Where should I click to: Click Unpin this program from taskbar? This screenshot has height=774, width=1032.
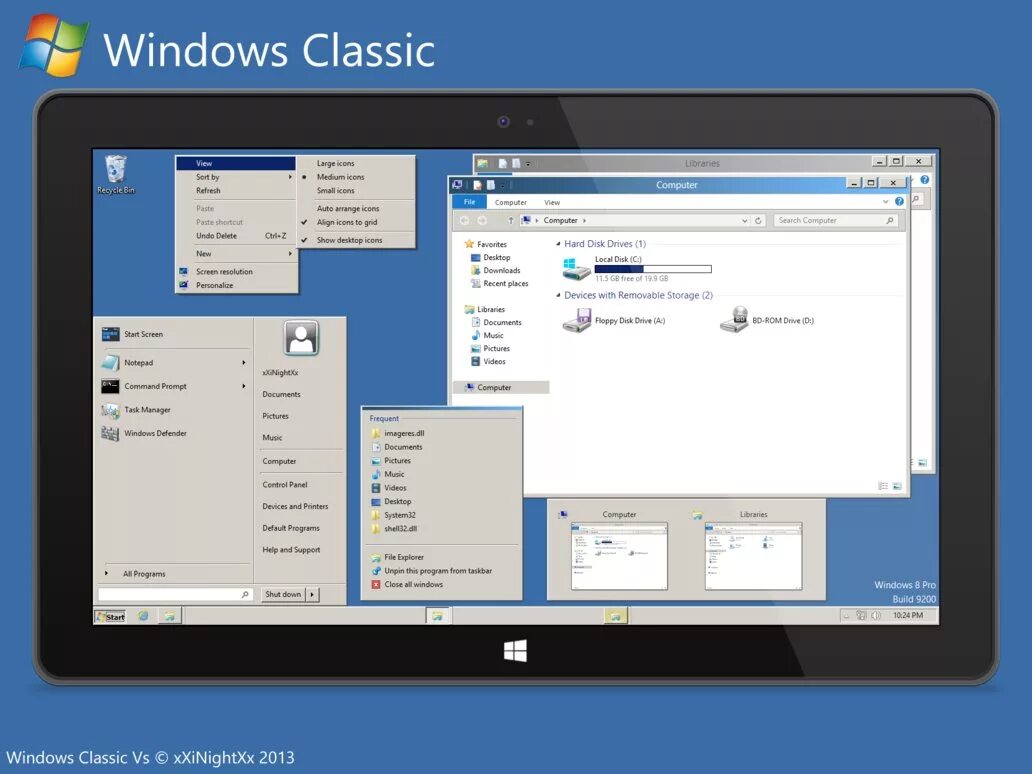pyautogui.click(x=438, y=571)
